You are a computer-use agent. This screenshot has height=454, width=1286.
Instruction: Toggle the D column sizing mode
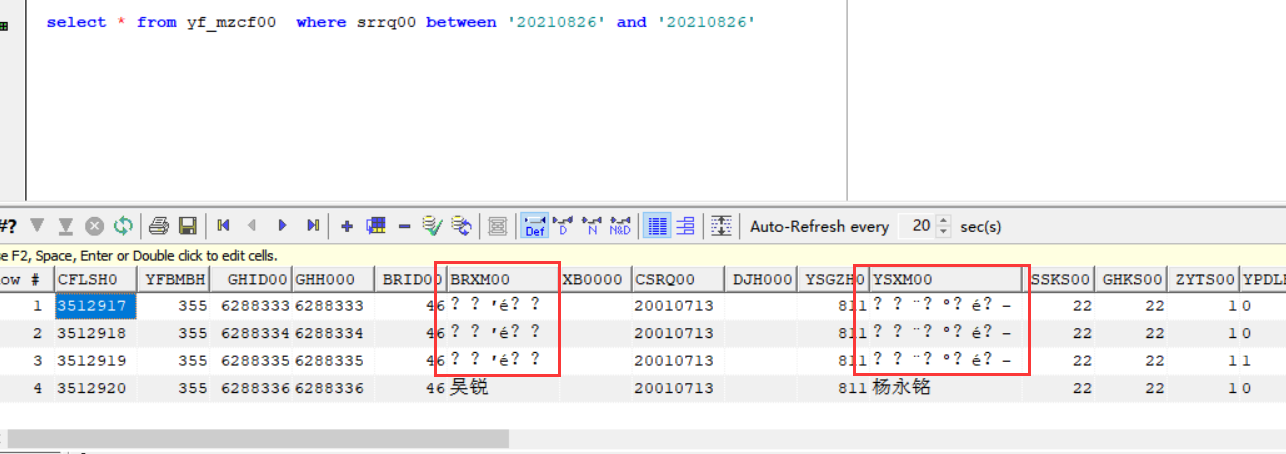click(x=563, y=225)
